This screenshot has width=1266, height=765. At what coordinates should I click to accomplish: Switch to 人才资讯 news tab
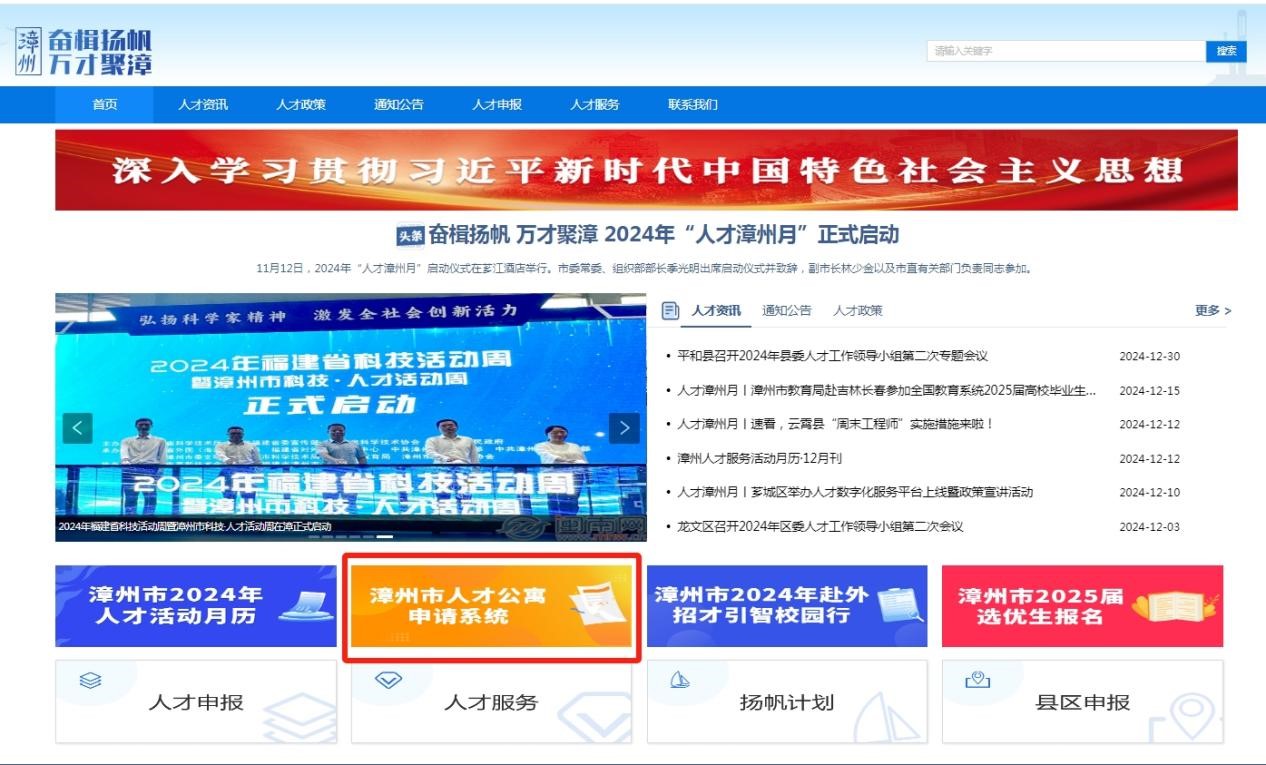[x=716, y=311]
